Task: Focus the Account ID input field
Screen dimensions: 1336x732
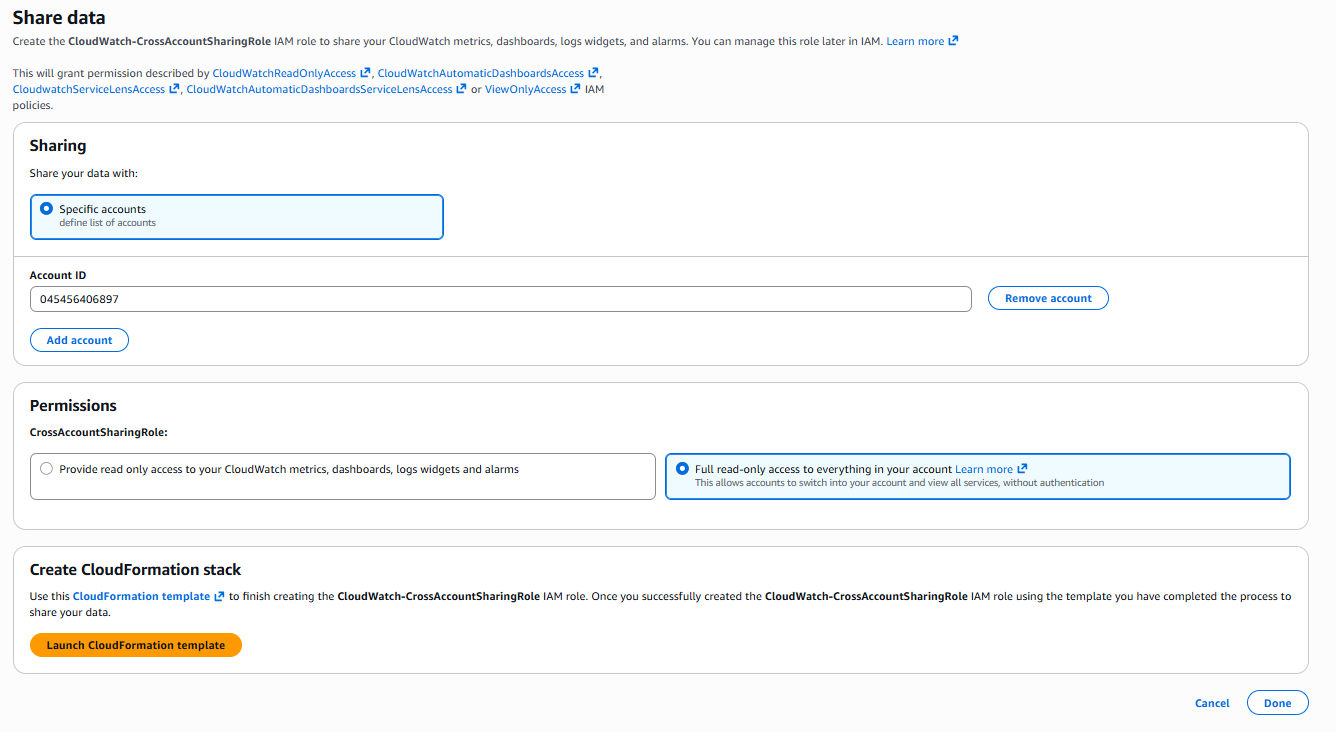Action: (501, 299)
